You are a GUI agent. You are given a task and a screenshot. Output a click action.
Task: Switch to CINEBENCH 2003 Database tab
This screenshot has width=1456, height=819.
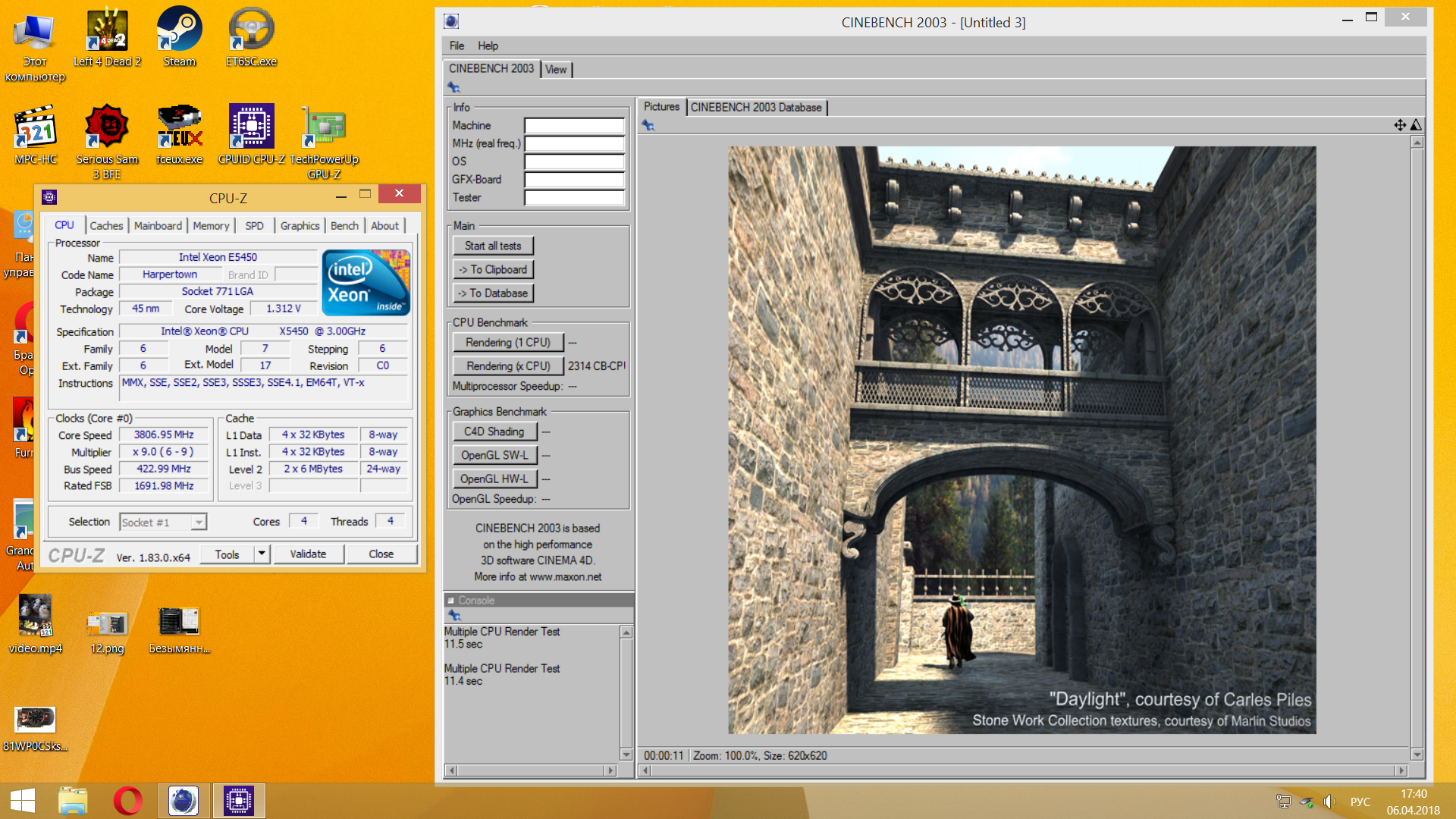[756, 107]
